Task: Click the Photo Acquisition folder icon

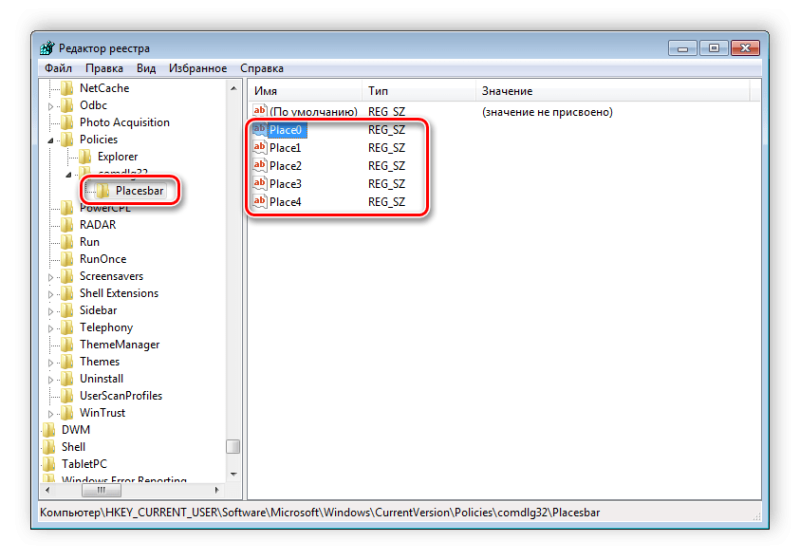Action: [x=67, y=122]
